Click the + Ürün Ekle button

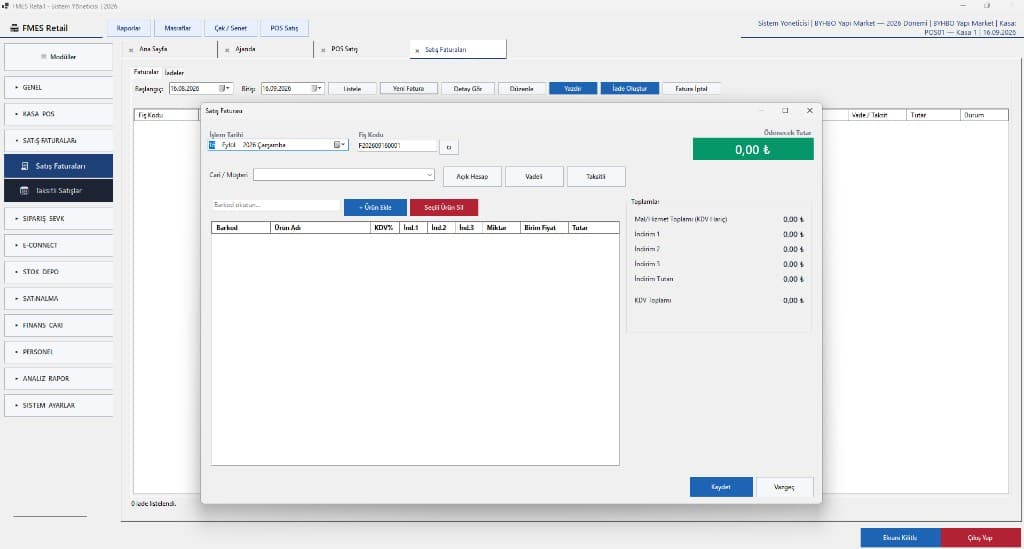(376, 207)
